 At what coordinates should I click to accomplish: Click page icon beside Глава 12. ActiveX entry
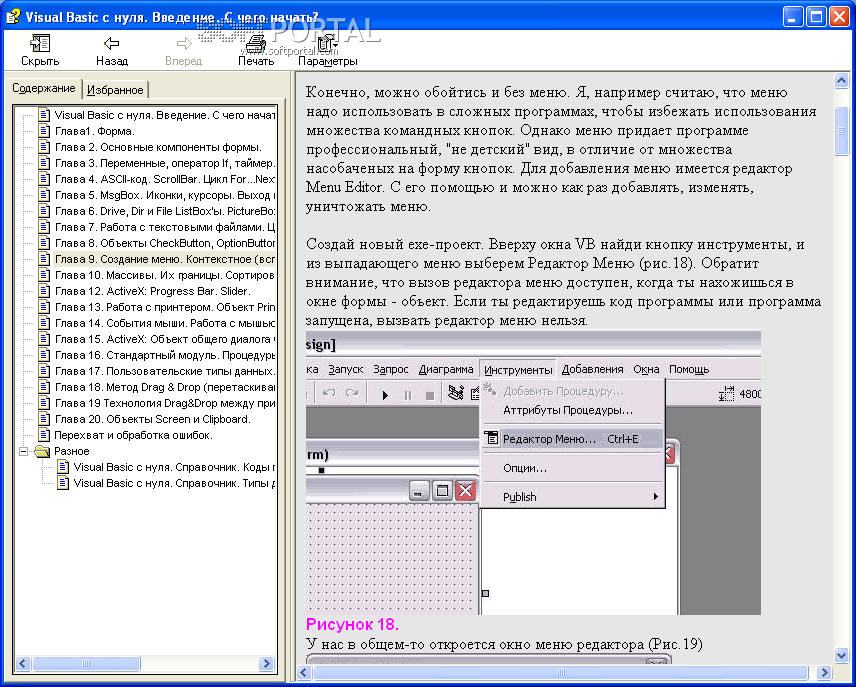[x=44, y=291]
